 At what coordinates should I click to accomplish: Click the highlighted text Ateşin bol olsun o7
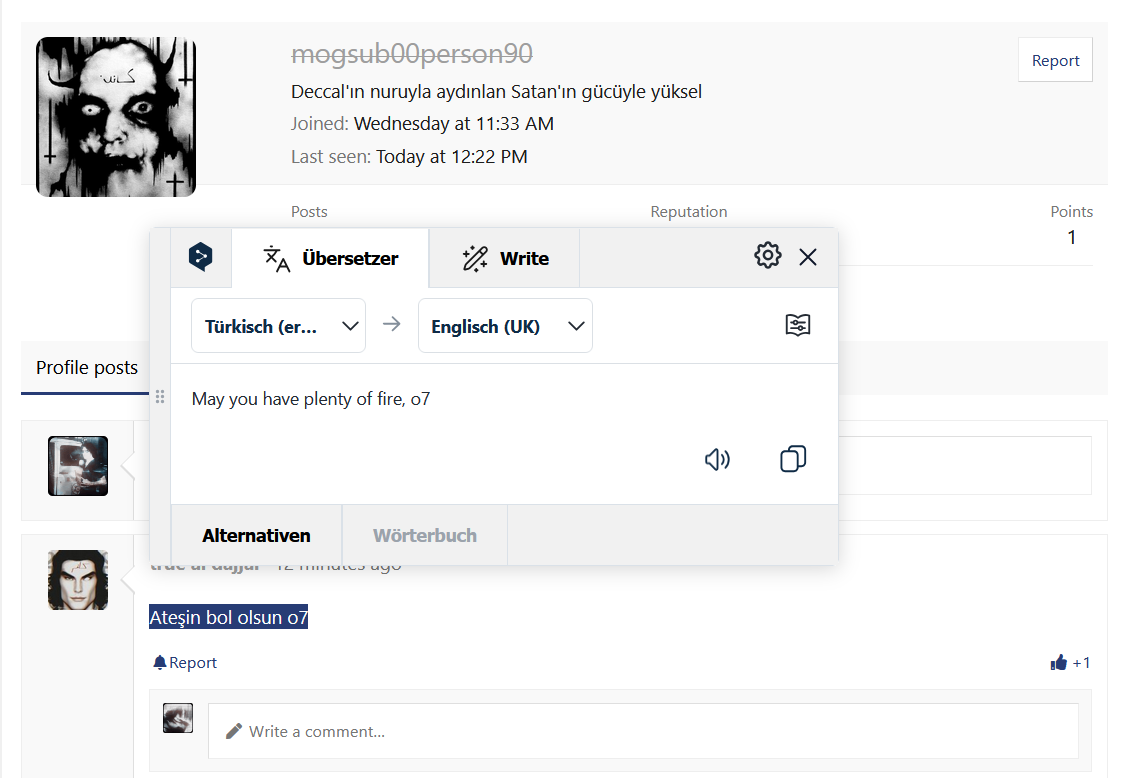tap(228, 617)
